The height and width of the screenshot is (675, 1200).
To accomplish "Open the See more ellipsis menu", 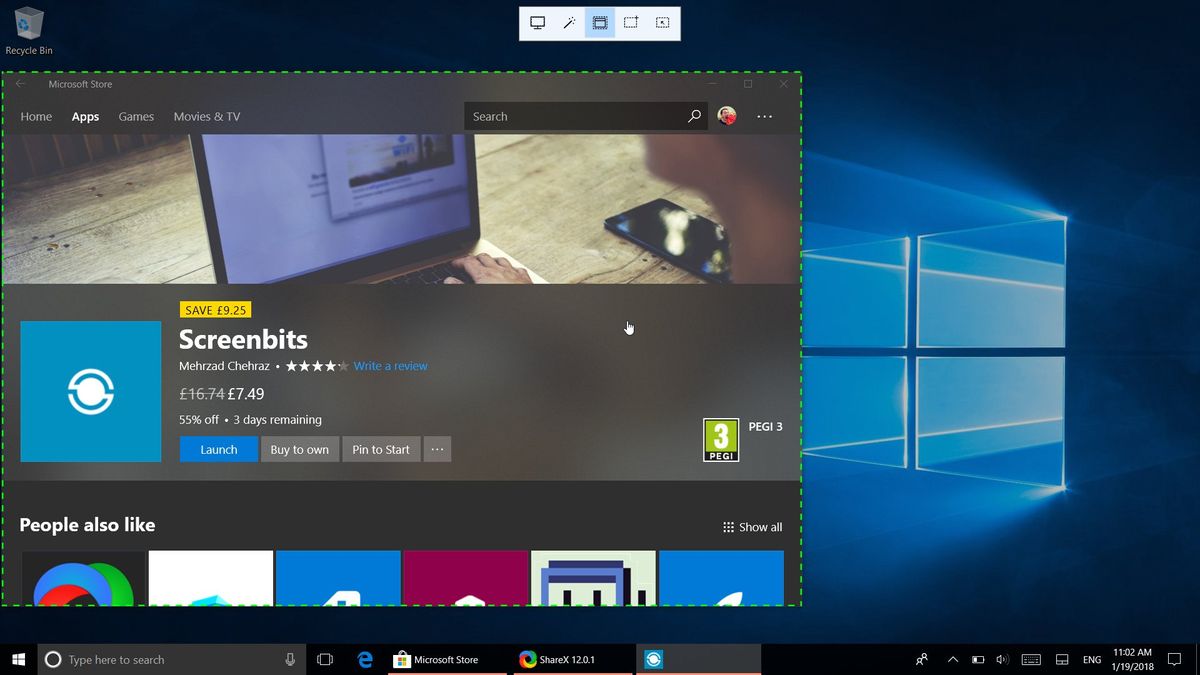I will coord(765,117).
